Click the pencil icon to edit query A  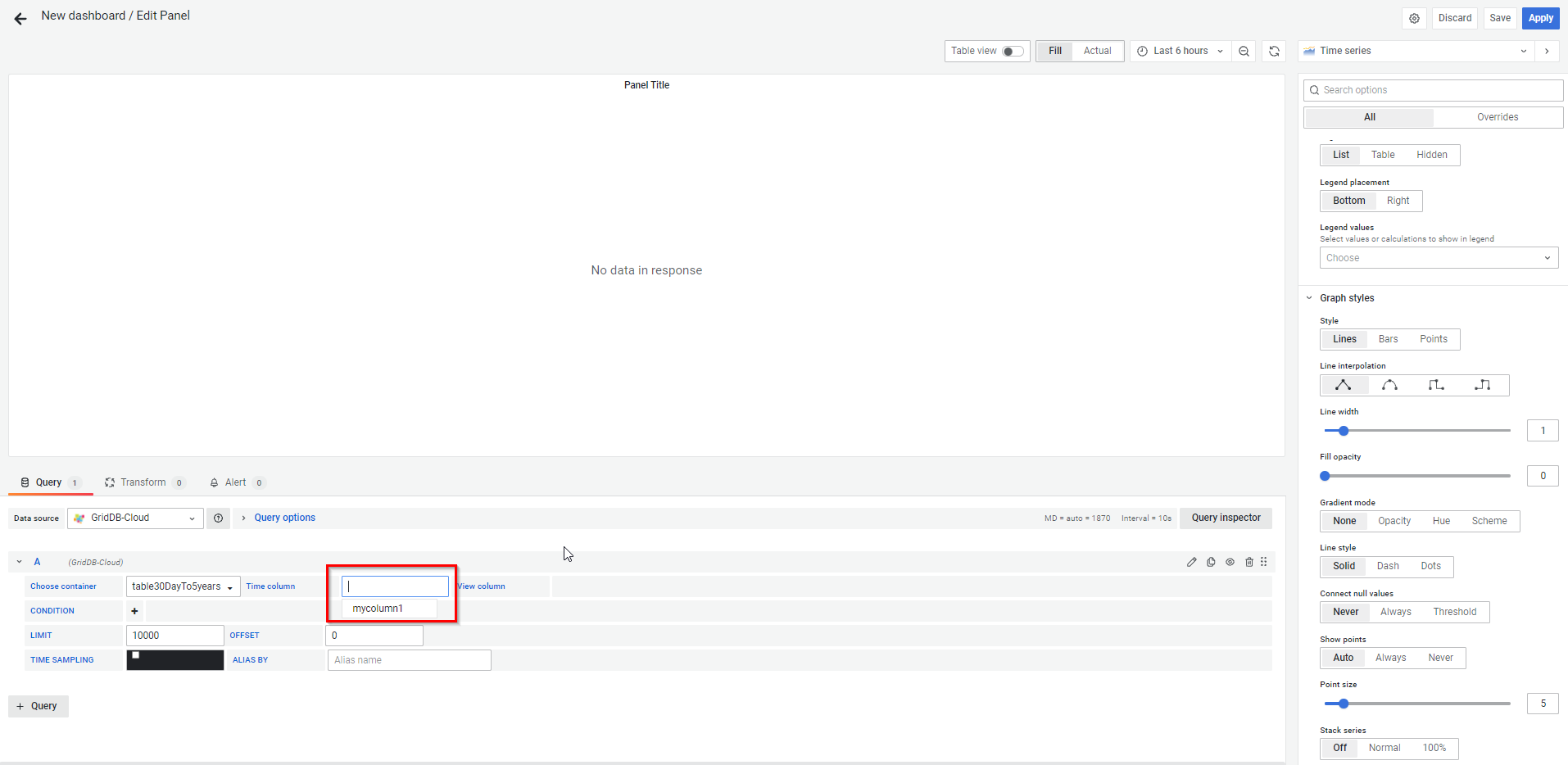[x=1191, y=562]
